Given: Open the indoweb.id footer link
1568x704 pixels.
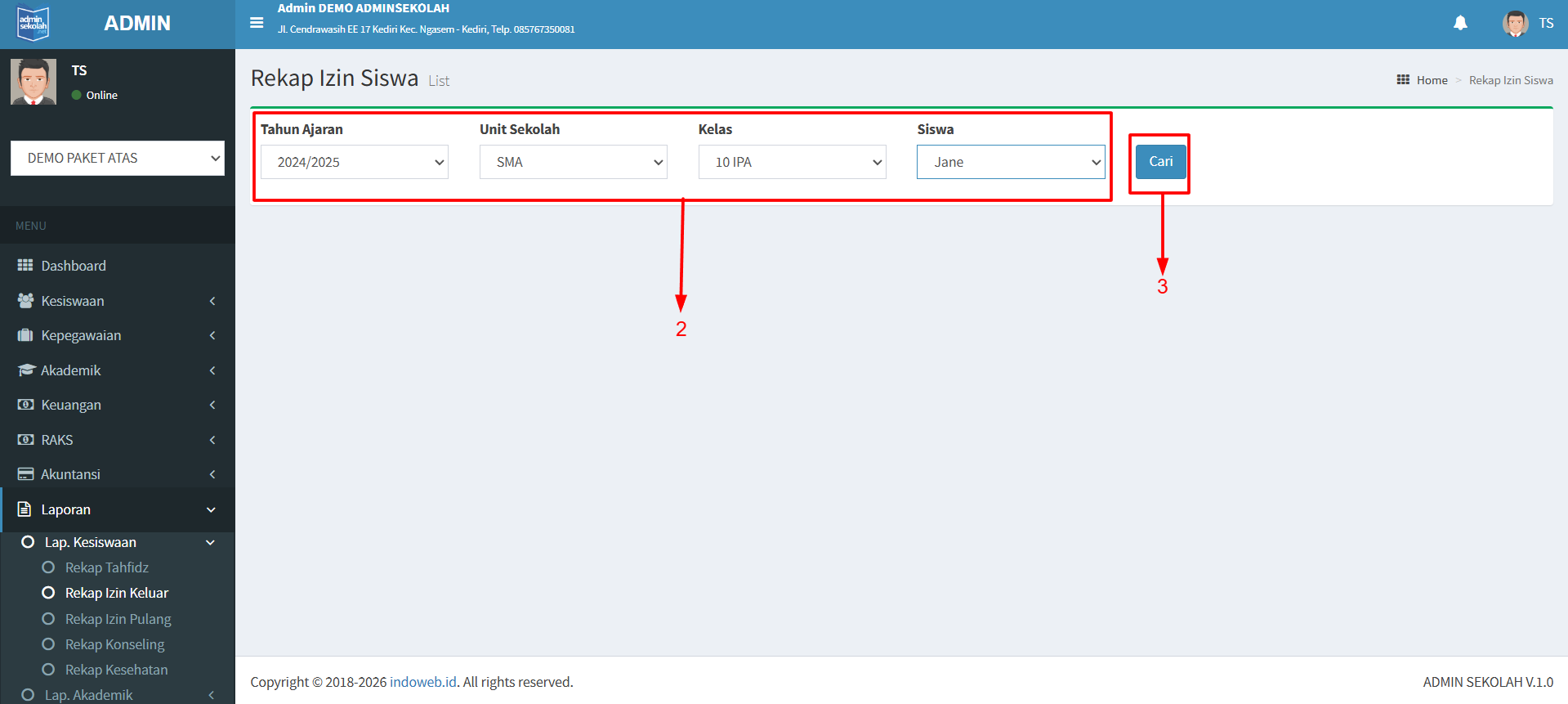Looking at the screenshot, I should click(422, 682).
